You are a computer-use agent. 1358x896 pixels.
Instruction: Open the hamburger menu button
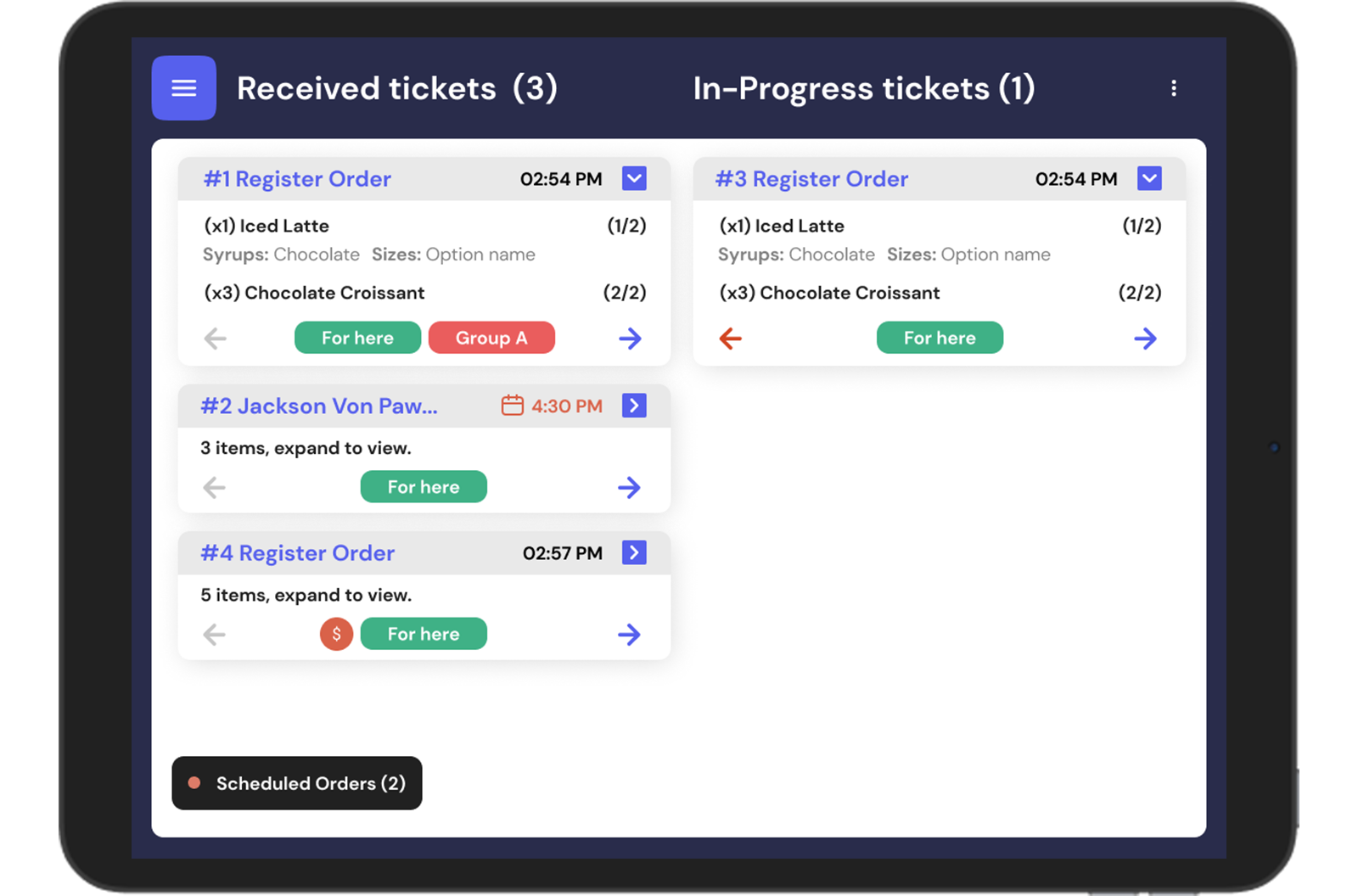183,88
